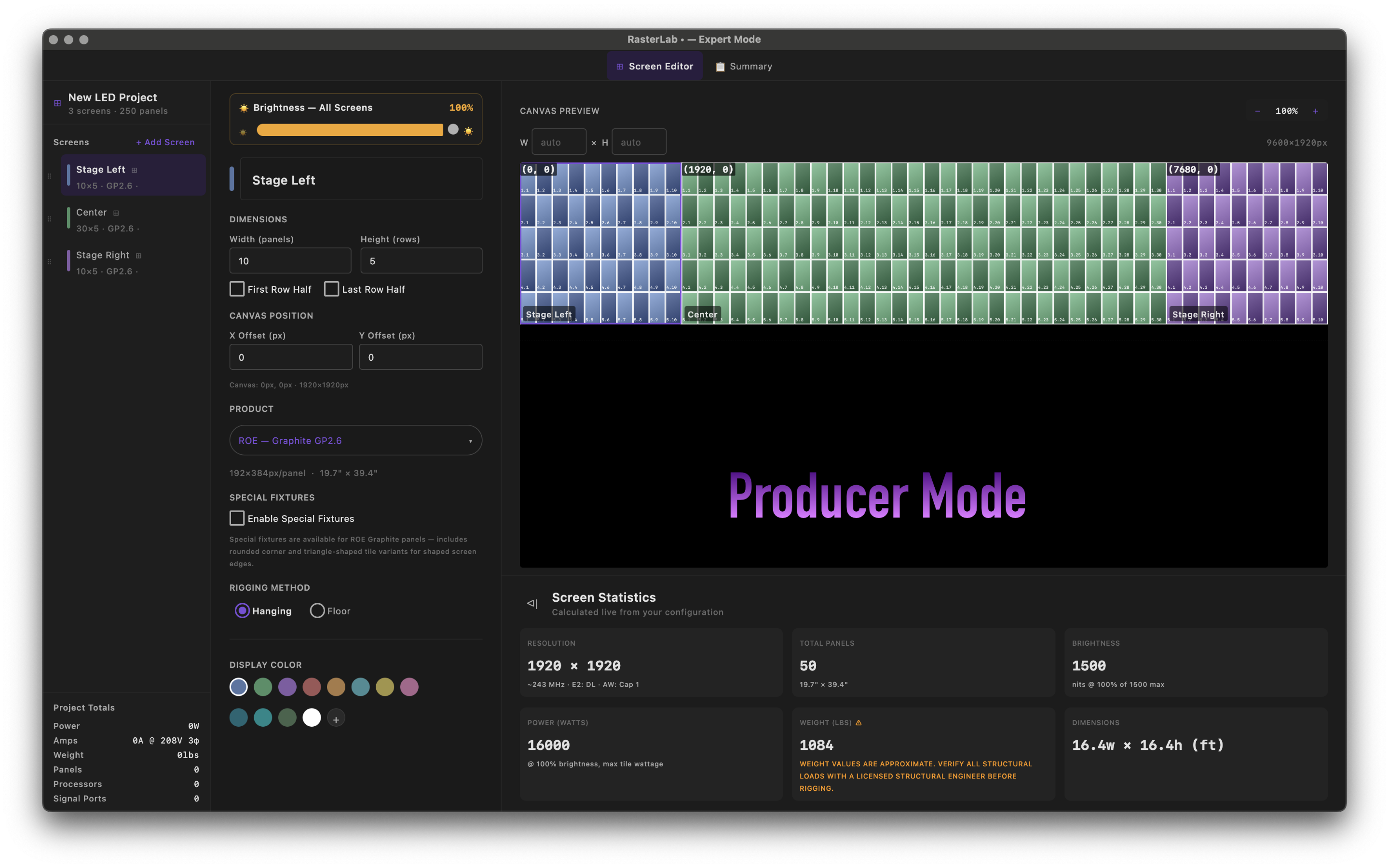Viewport: 1389px width, 868px height.
Task: Click the dim sun icon left of slider
Action: [x=243, y=132]
